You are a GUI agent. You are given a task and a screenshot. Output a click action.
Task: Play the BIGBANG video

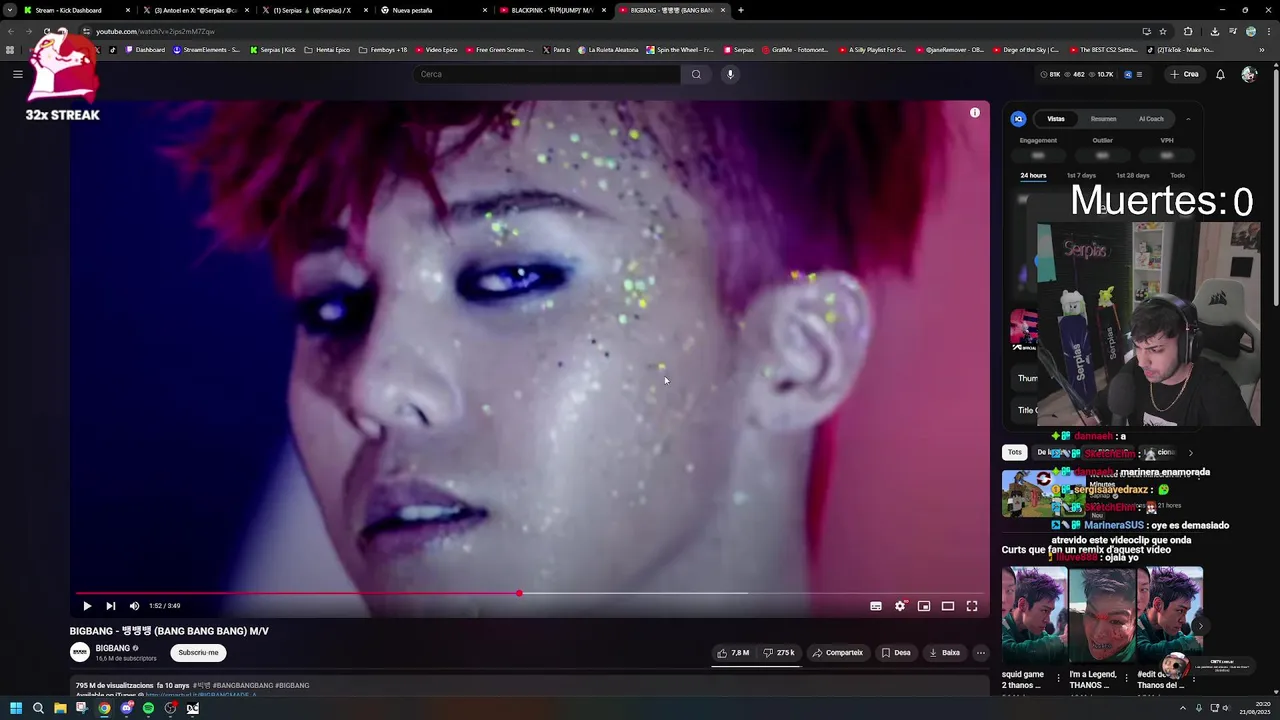click(x=87, y=606)
